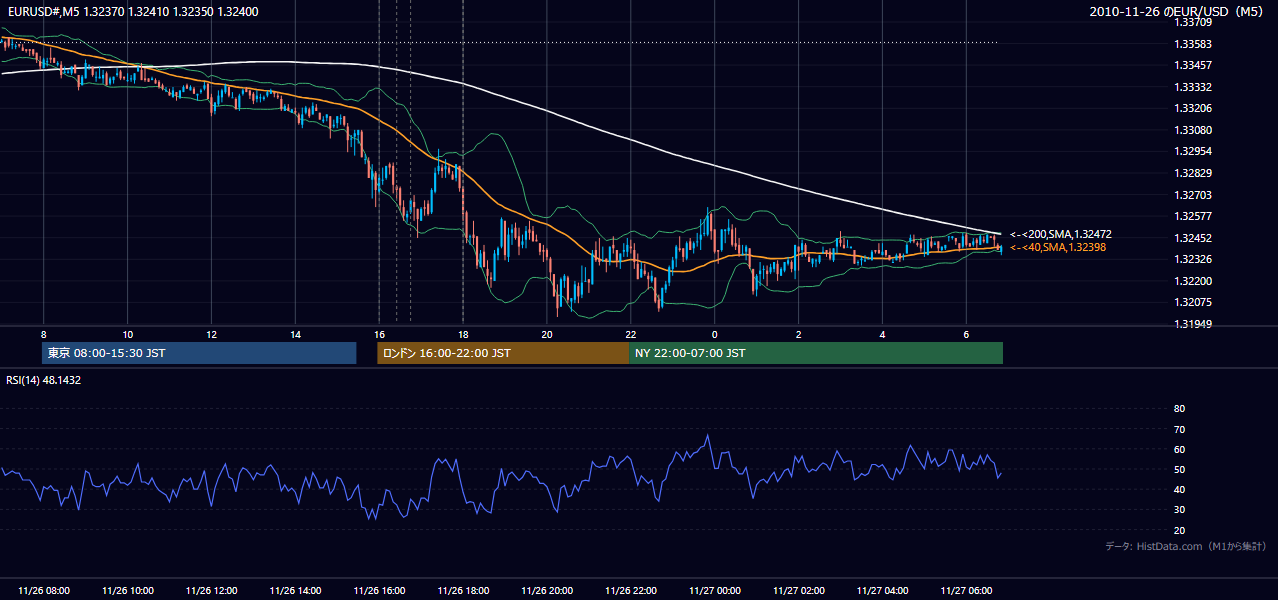The image size is (1278, 600).
Task: Click the RSI(14) 48.1432 indicator label
Action: point(44,380)
